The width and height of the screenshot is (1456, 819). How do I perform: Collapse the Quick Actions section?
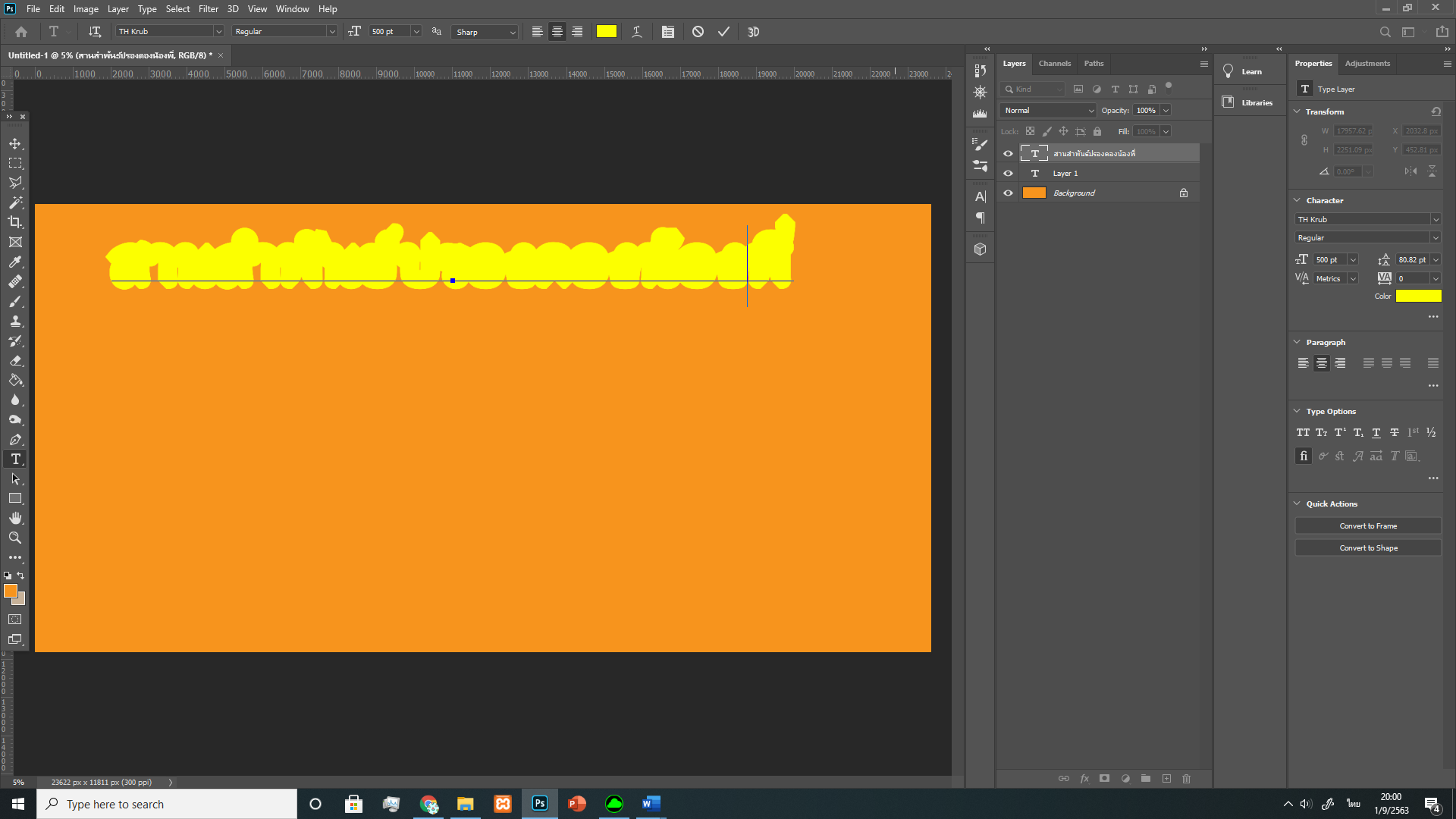[x=1297, y=504]
